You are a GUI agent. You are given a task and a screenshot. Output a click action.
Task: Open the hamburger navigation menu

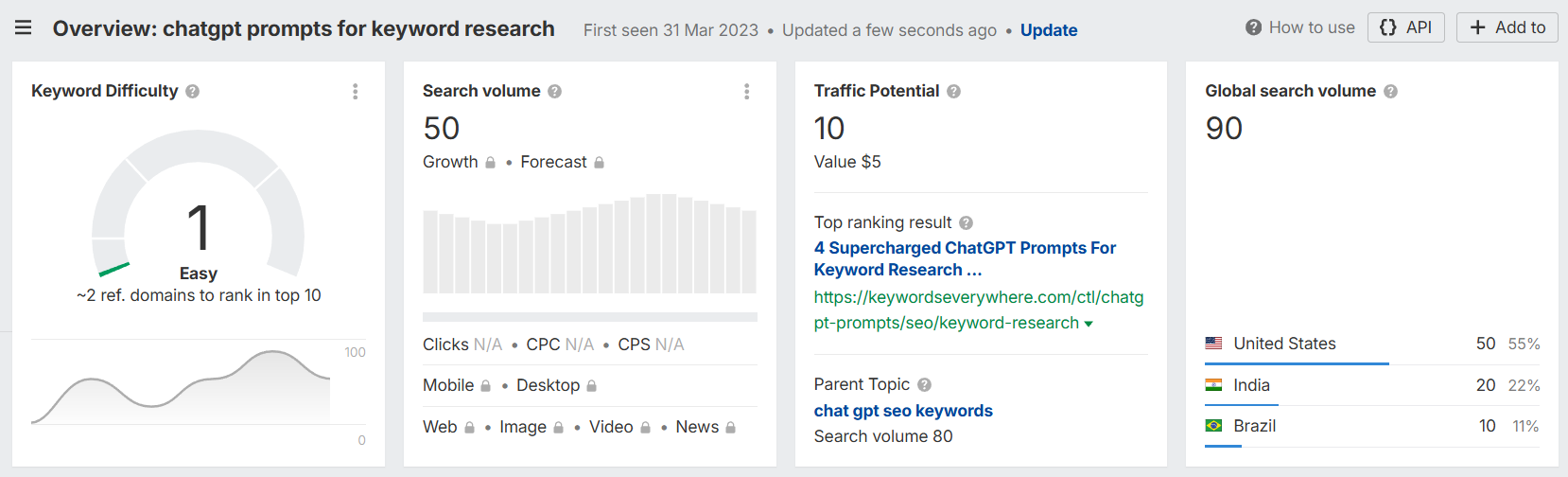pos(24,28)
